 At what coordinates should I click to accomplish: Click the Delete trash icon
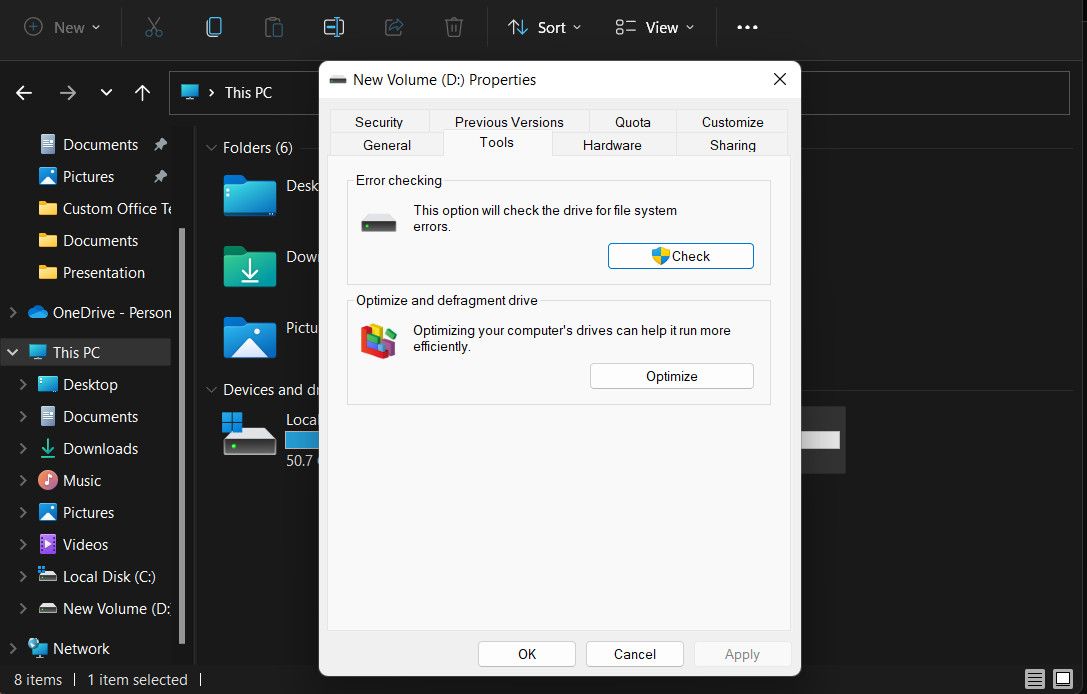click(454, 28)
